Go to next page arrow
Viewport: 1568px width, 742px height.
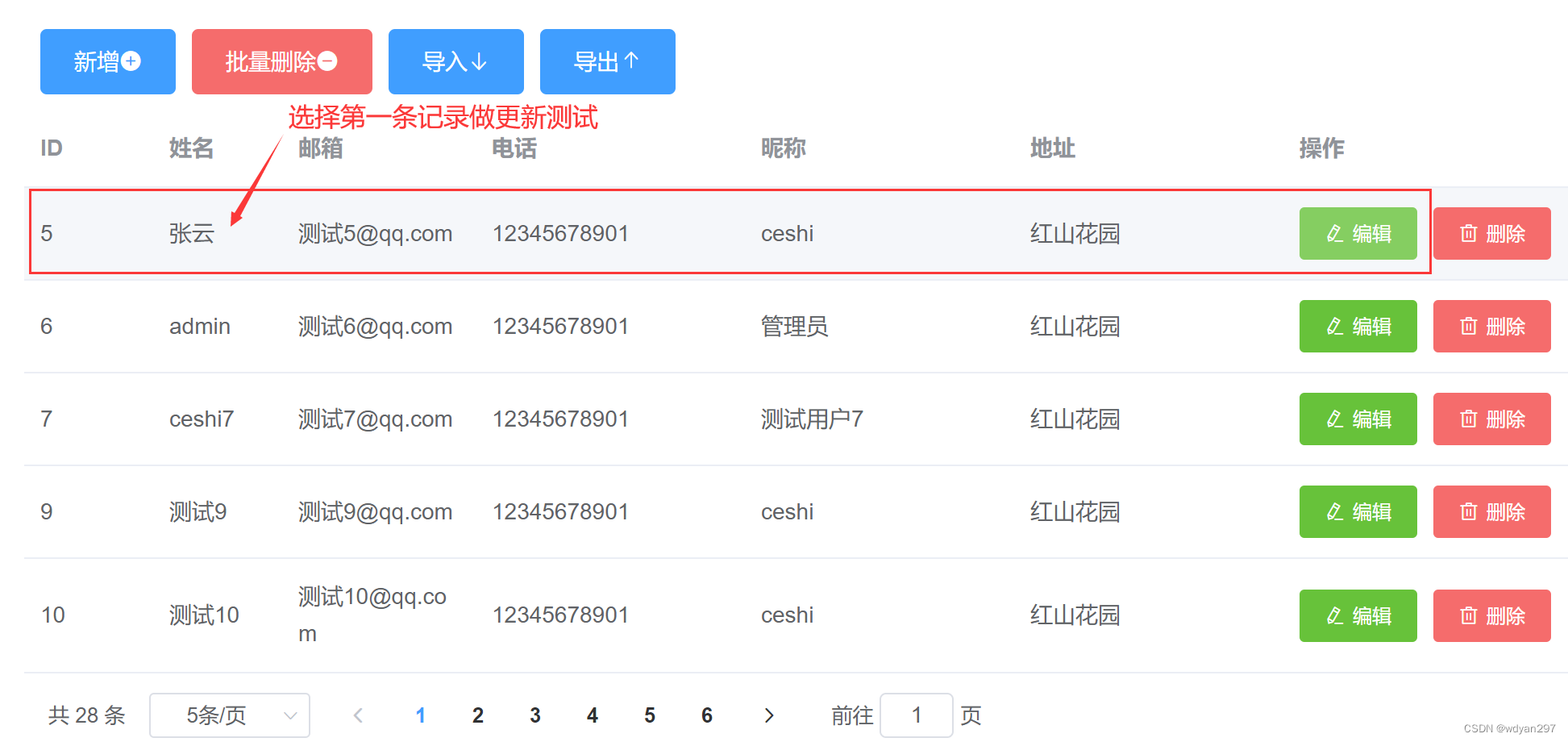pyautogui.click(x=769, y=715)
